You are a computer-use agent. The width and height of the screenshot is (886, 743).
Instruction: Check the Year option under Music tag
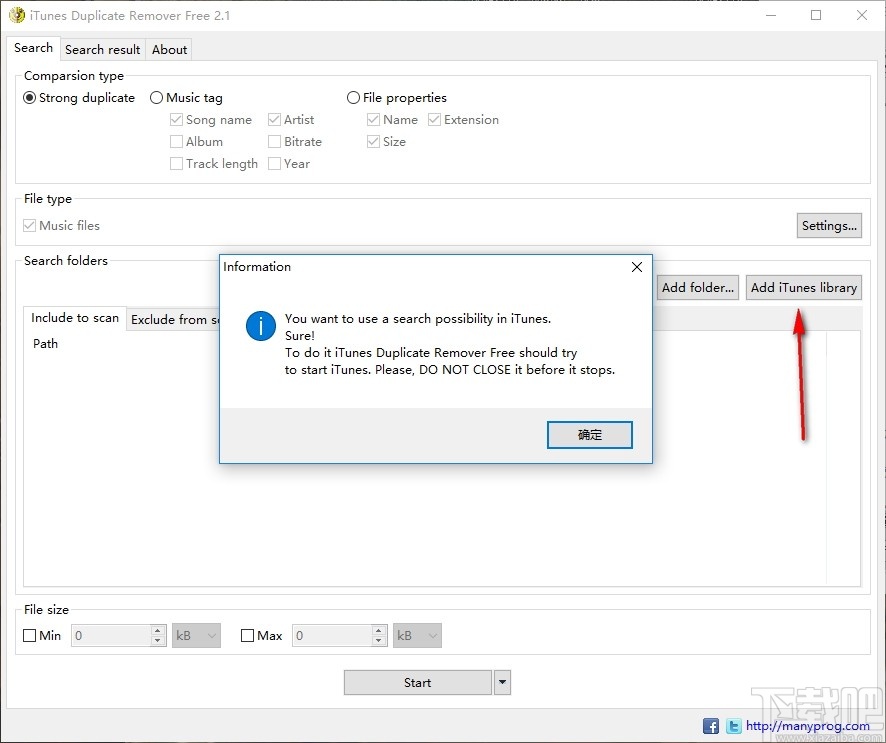[x=274, y=163]
